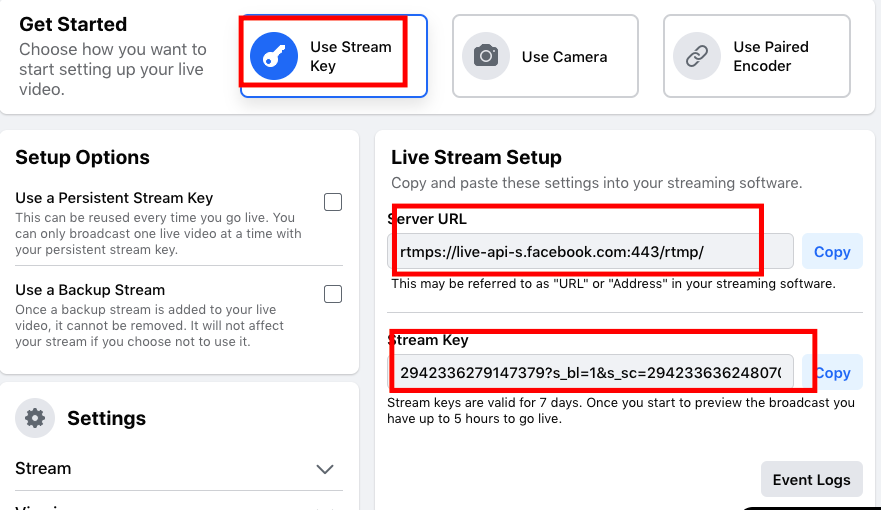Enable Use a Persistent Stream Key checkbox
Viewport: 881px width, 510px height.
click(x=333, y=202)
